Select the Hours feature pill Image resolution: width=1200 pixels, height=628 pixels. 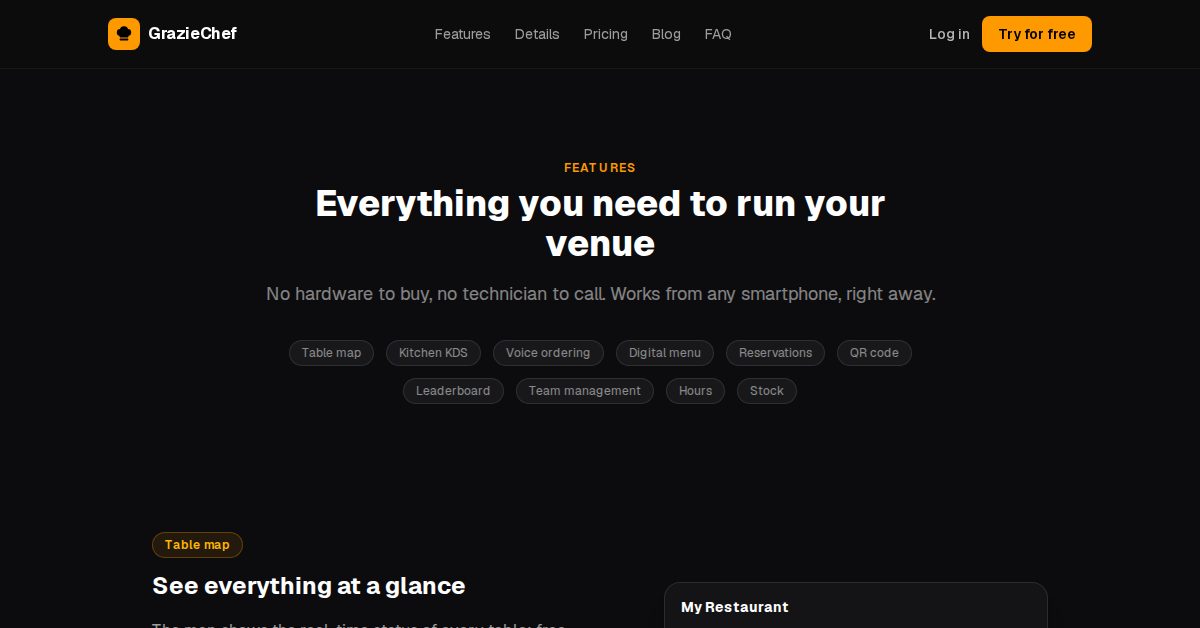pyautogui.click(x=695, y=391)
